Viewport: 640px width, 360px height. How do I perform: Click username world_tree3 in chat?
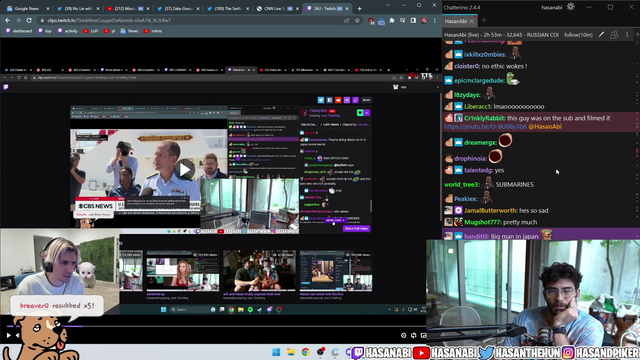461,184
